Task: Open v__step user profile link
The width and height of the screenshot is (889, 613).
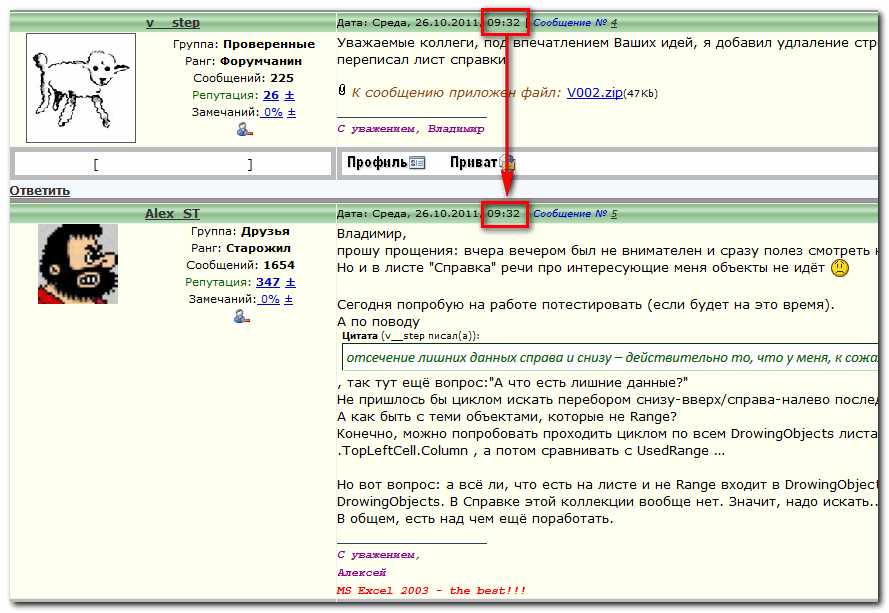Action: tap(173, 23)
